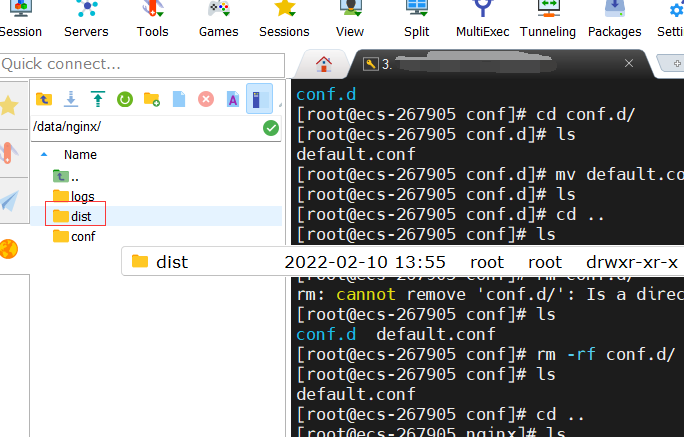Go to parent directory icon

[x=44, y=99]
